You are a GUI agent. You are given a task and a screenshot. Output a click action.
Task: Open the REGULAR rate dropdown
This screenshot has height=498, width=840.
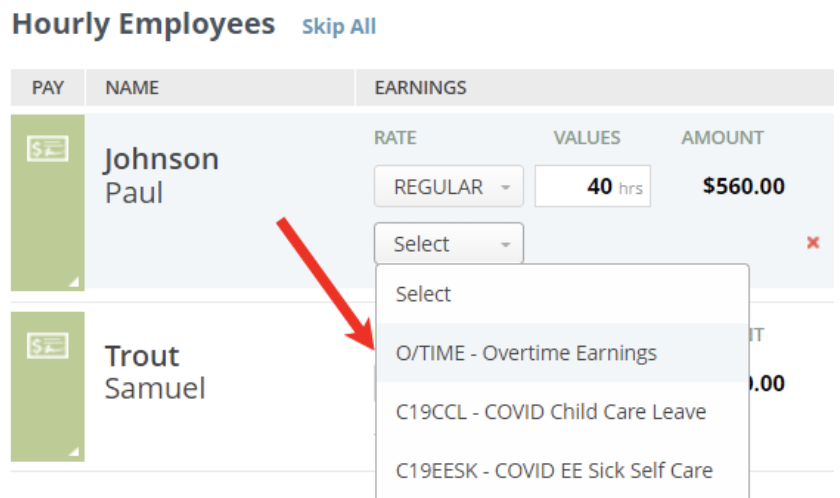point(448,187)
